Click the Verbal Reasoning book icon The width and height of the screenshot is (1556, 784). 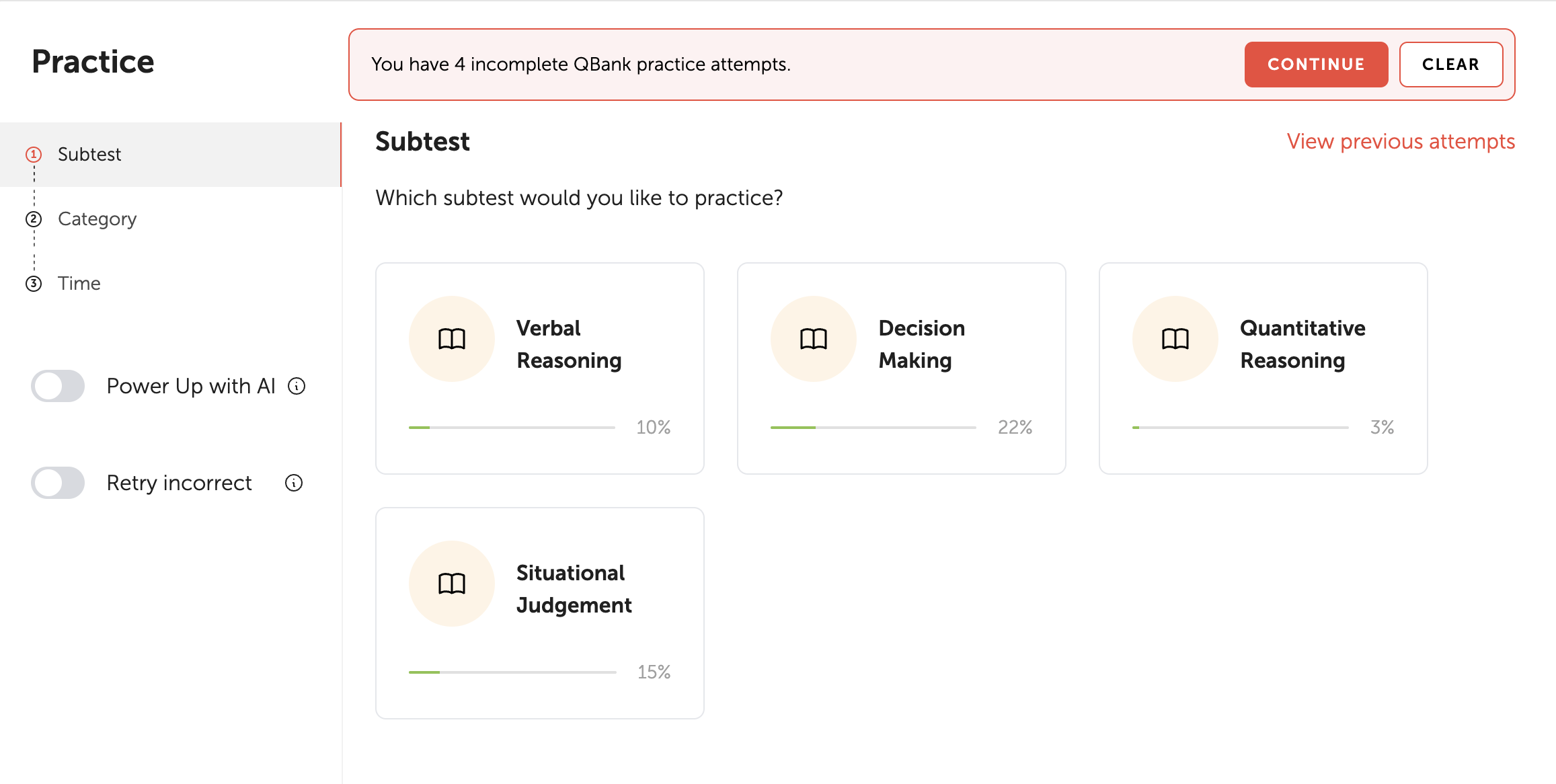point(452,339)
